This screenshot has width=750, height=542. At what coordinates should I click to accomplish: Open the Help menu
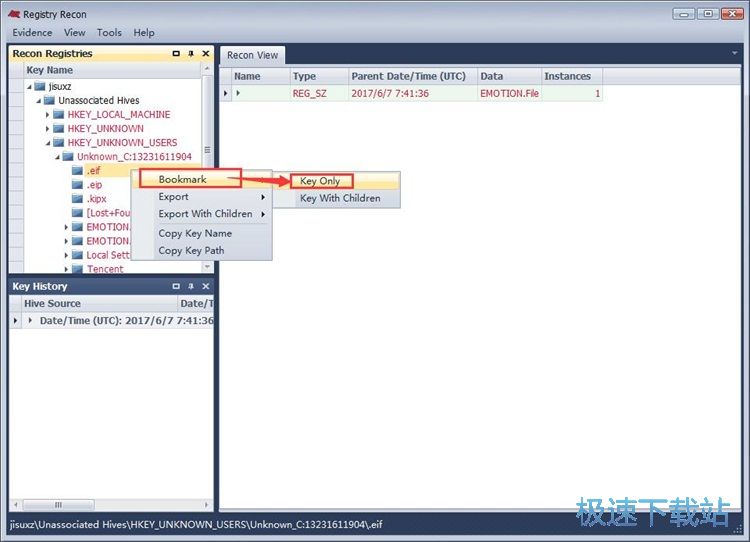[144, 33]
